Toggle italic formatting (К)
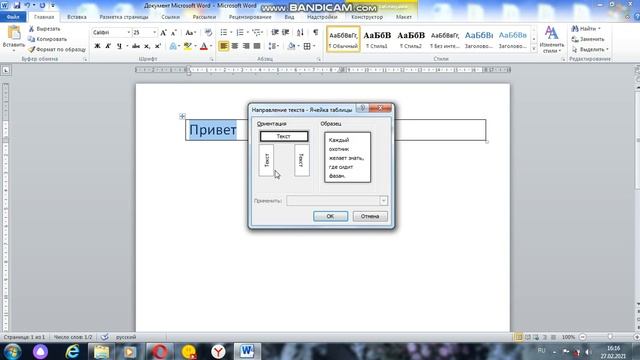Image resolution: width=640 pixels, height=360 pixels. pyautogui.click(x=108, y=46)
